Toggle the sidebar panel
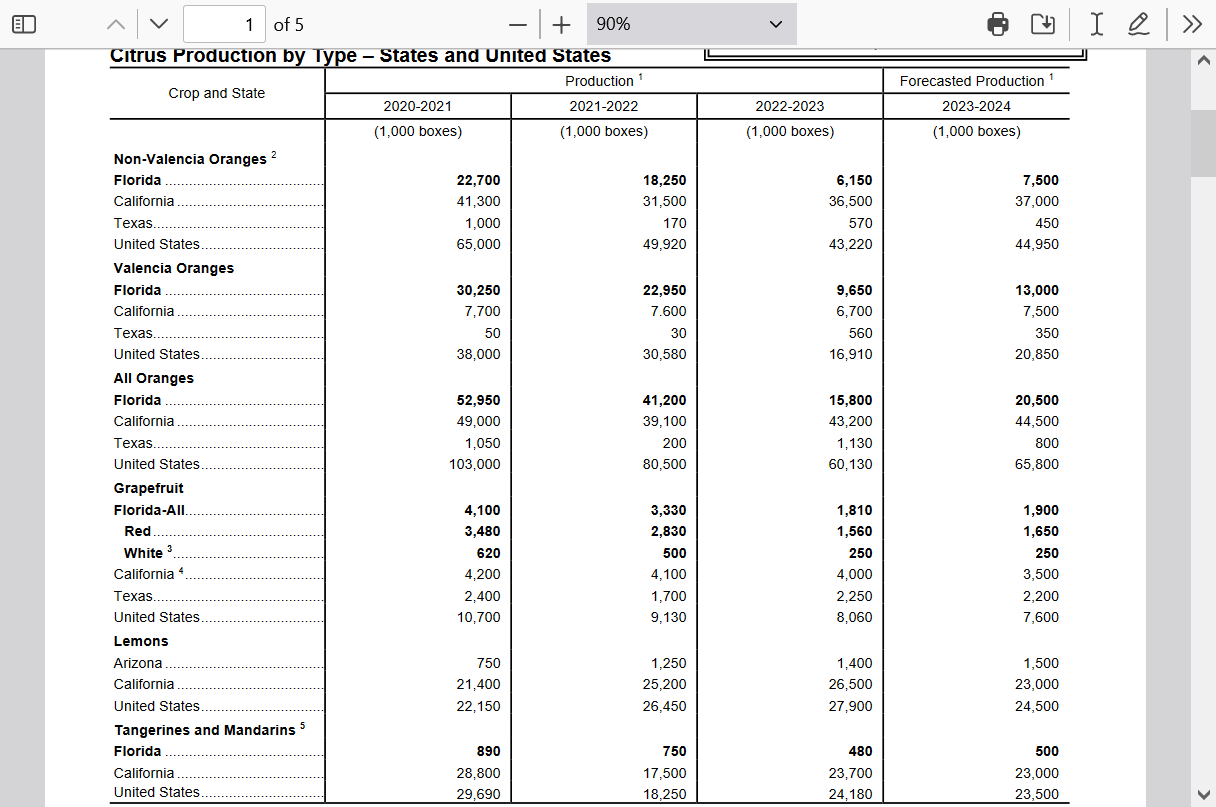Image resolution: width=1216 pixels, height=807 pixels. tap(24, 24)
